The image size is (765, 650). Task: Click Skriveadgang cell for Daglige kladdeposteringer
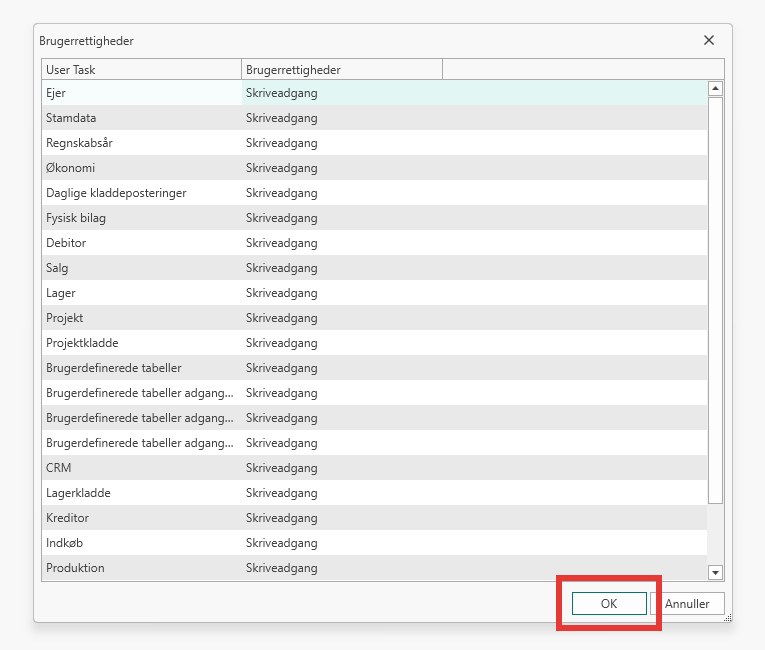[342, 193]
